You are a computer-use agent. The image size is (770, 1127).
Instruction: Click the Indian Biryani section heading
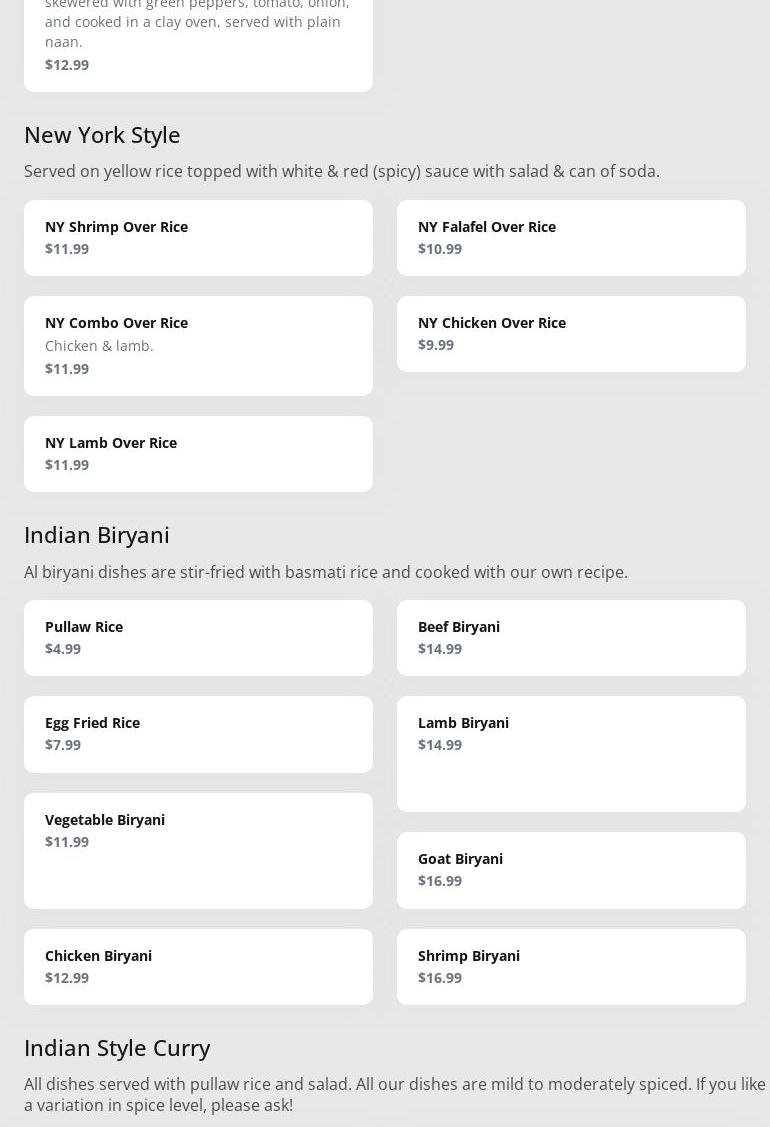(x=97, y=534)
